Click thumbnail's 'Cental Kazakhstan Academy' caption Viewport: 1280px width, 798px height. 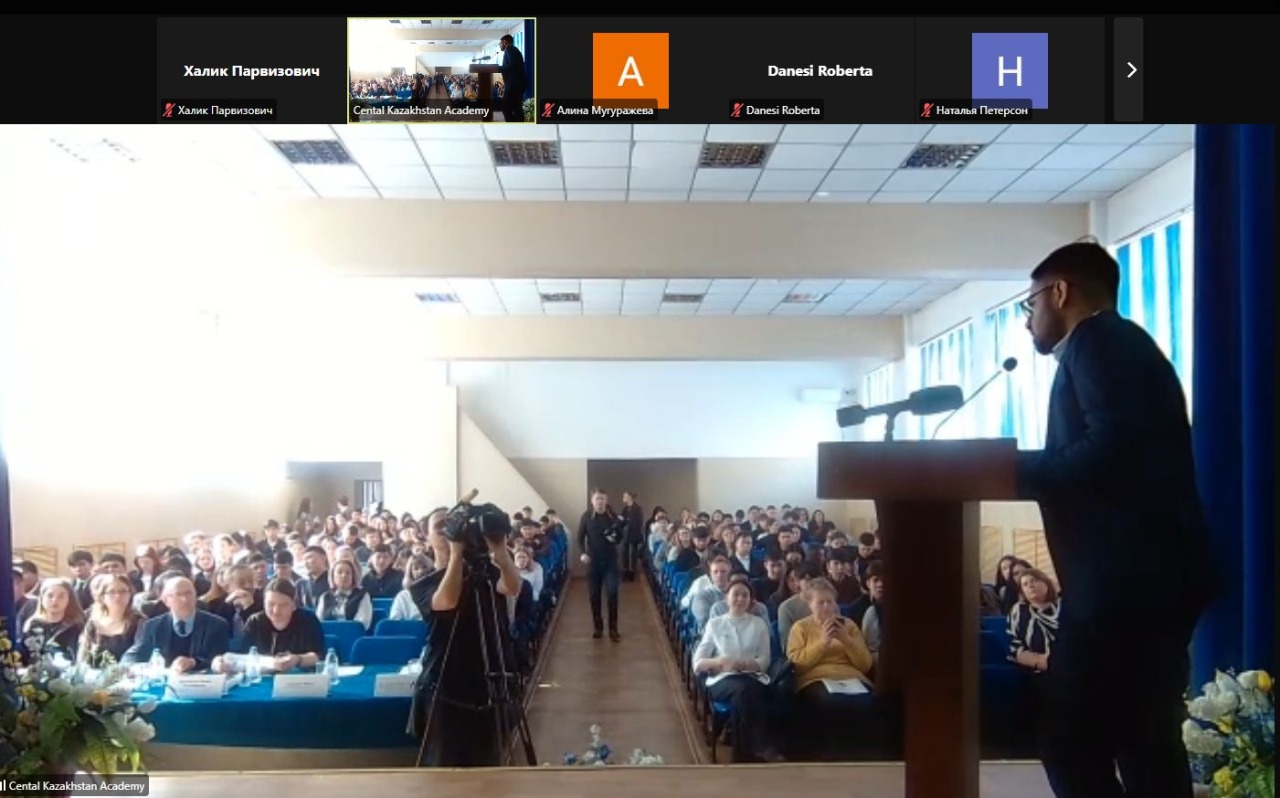pyautogui.click(x=421, y=111)
